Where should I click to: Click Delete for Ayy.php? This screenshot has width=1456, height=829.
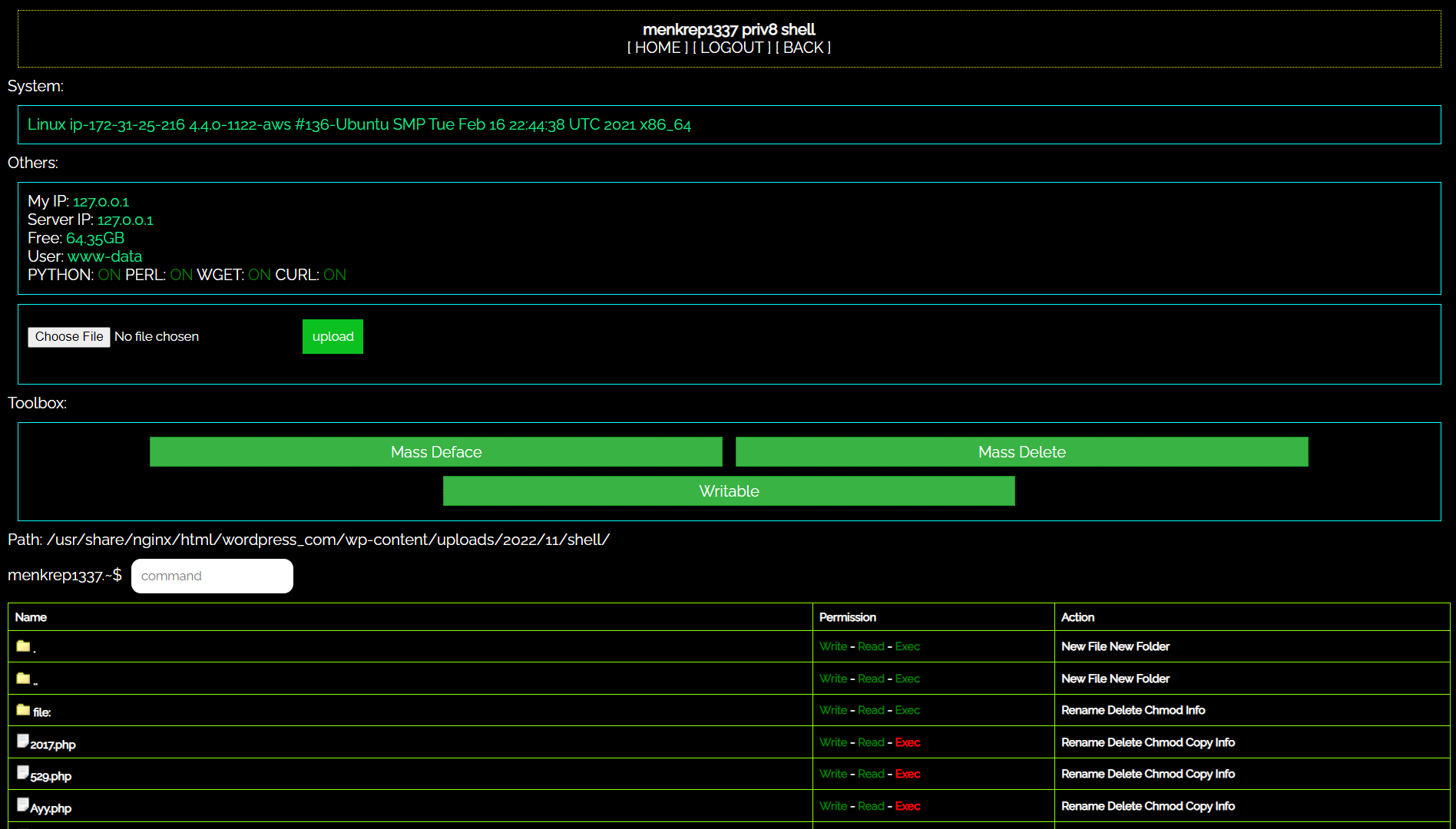point(1124,806)
